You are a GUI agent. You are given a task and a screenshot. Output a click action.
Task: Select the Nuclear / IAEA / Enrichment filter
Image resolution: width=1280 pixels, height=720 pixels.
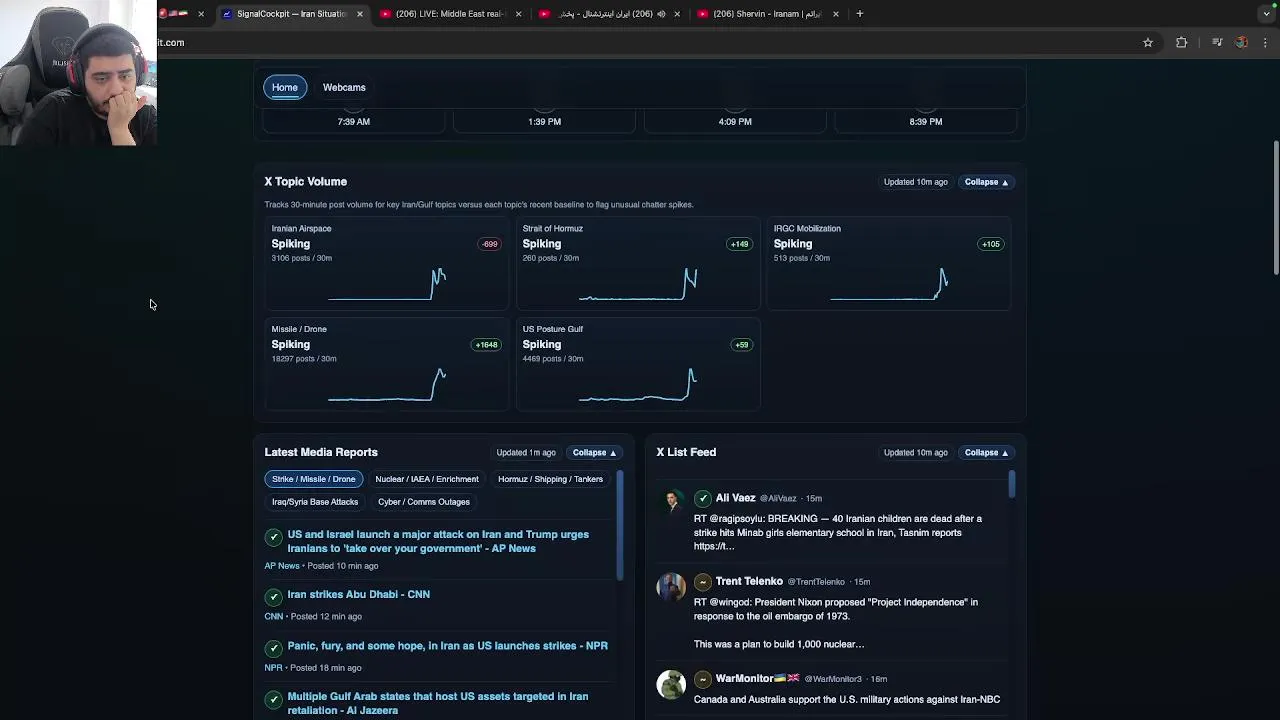pyautogui.click(x=427, y=479)
